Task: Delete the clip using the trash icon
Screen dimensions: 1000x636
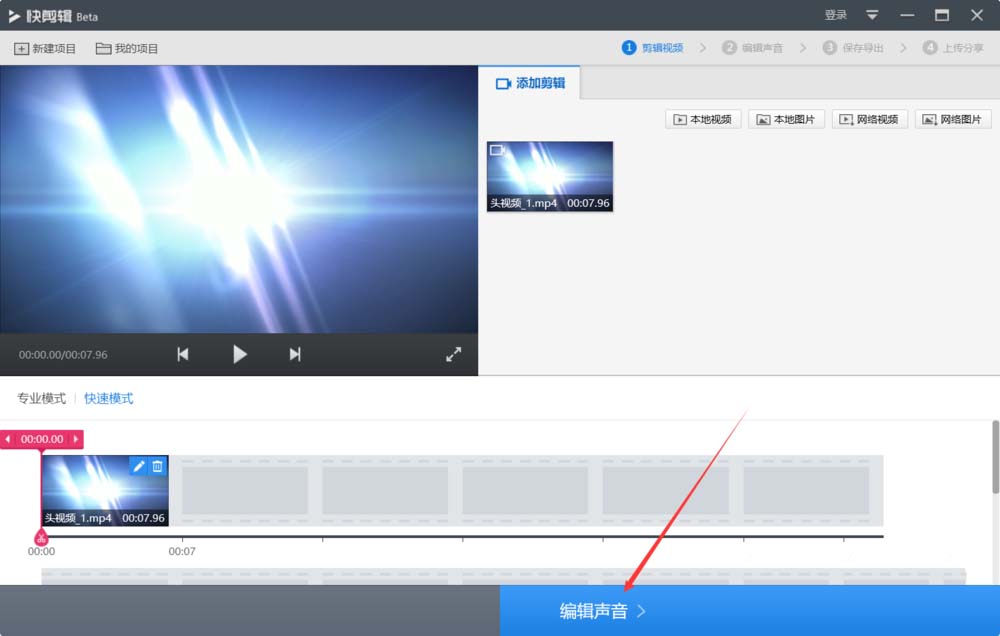Action: click(x=157, y=466)
